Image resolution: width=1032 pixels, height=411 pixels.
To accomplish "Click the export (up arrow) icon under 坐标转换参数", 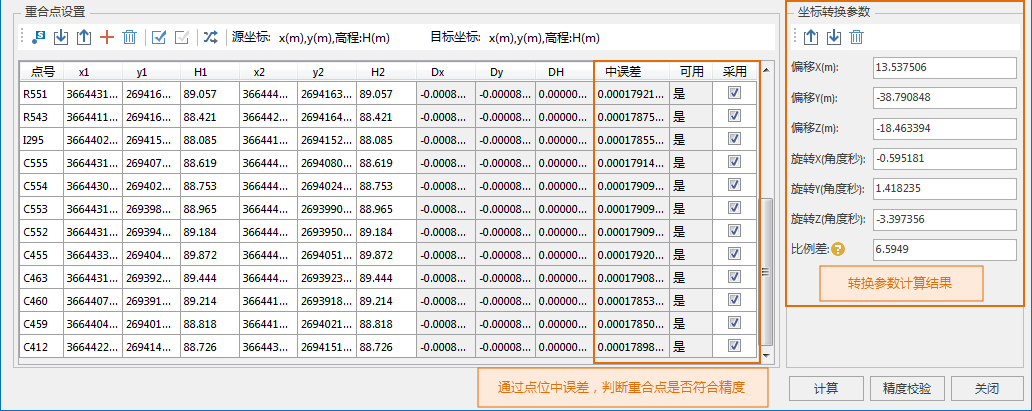I will pyautogui.click(x=810, y=37).
